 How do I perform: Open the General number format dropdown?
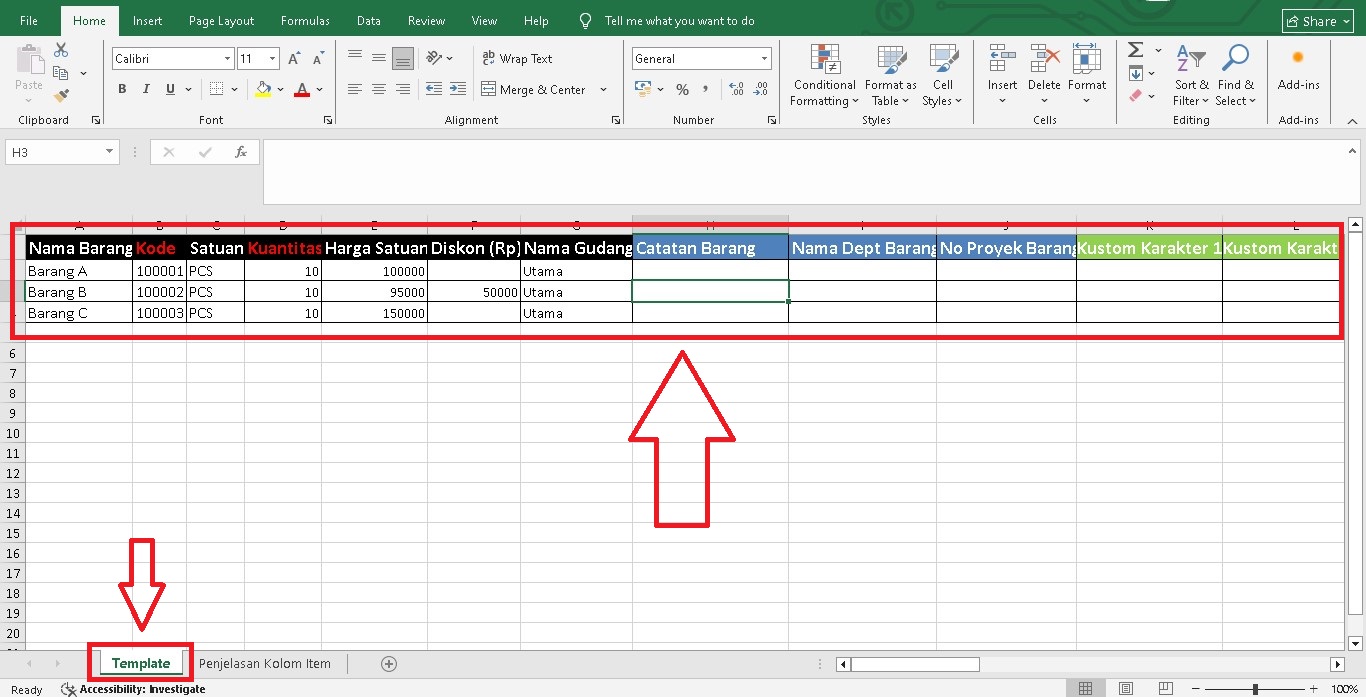[764, 59]
